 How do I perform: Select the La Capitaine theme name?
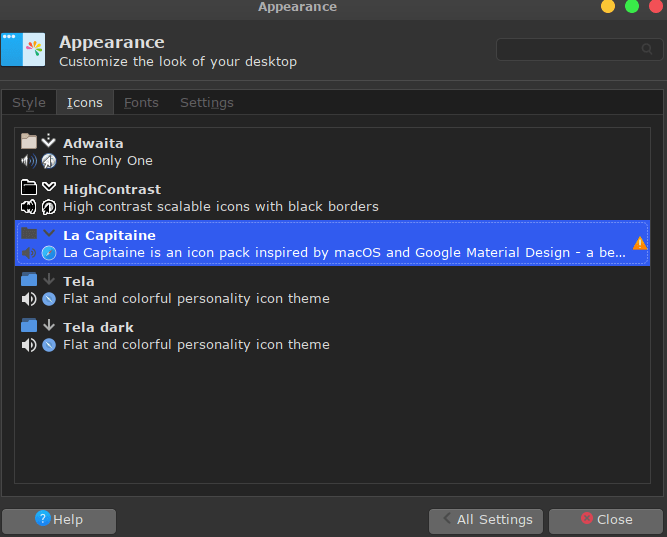click(109, 235)
